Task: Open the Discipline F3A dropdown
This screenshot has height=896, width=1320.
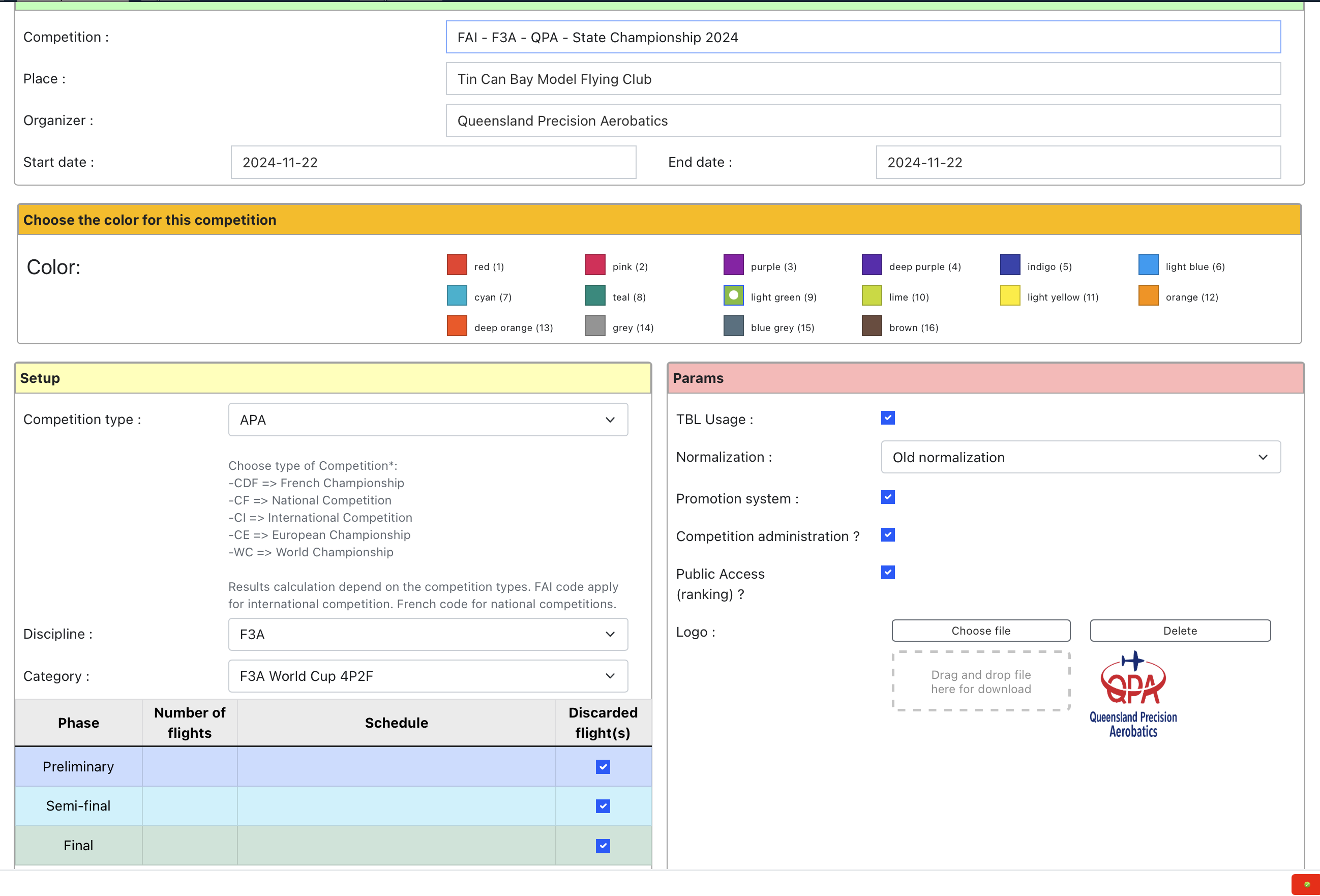Action: point(428,635)
